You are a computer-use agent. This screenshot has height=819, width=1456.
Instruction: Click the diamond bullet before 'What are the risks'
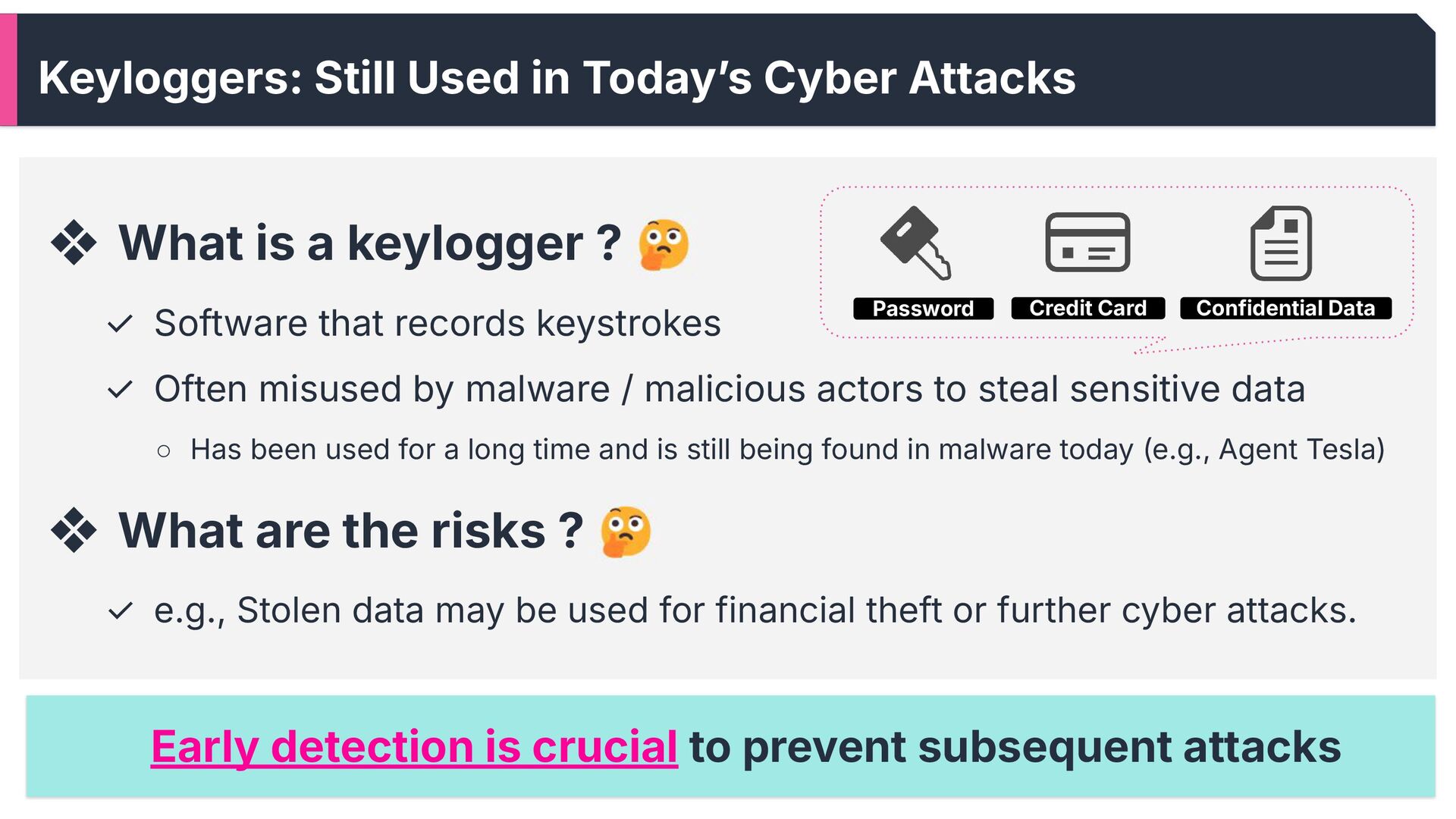coord(74,530)
